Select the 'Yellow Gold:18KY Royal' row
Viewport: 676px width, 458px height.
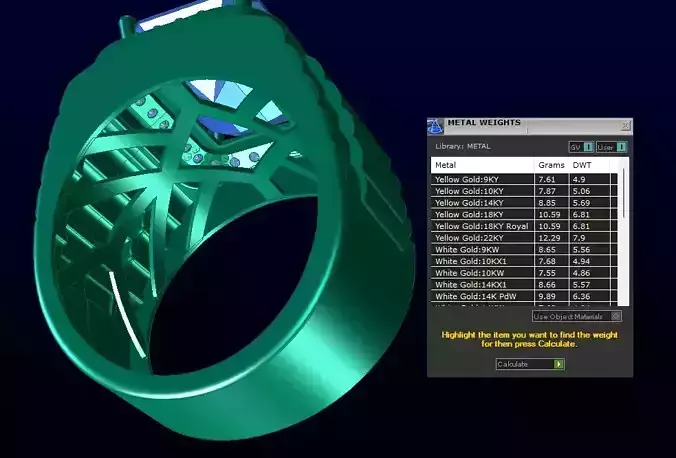pos(524,226)
